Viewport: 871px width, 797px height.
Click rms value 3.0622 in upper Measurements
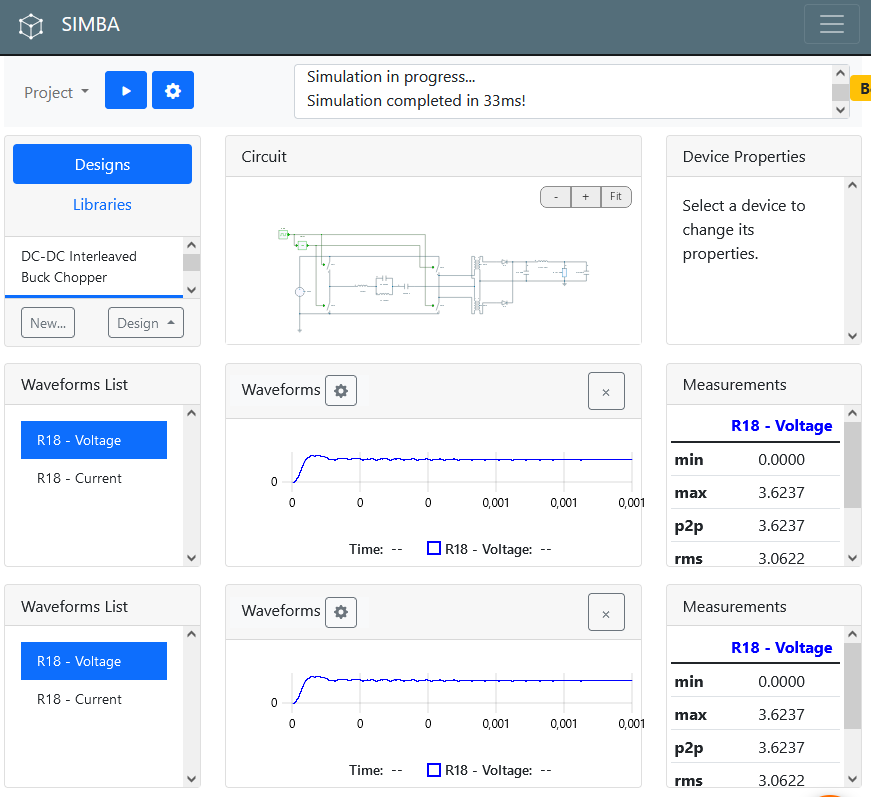[781, 558]
